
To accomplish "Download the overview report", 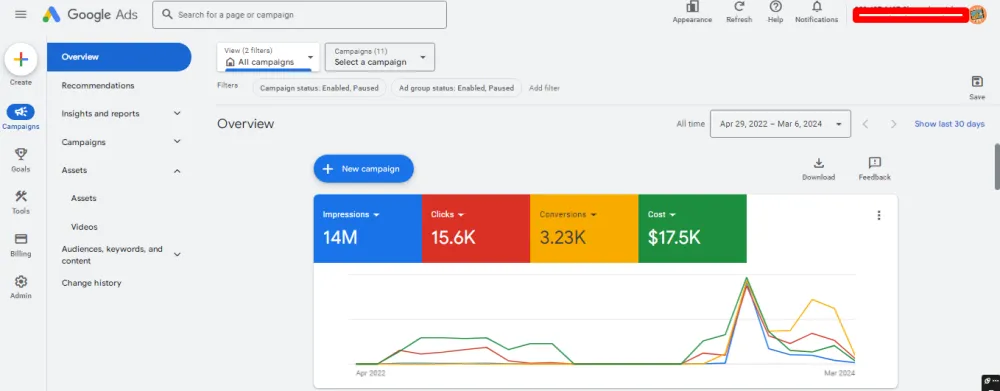I will [x=819, y=169].
